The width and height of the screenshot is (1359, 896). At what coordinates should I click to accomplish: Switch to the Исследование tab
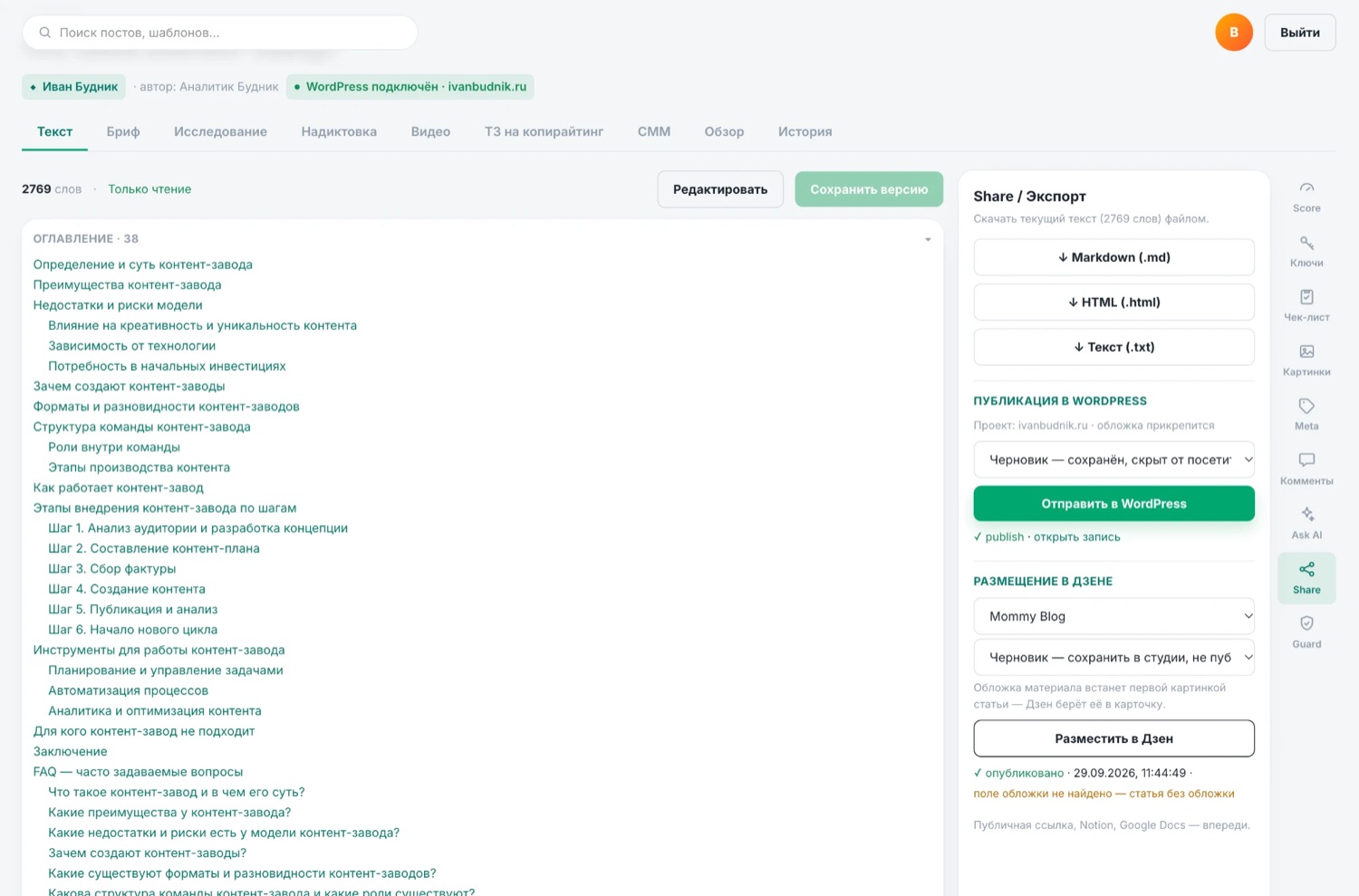click(220, 131)
